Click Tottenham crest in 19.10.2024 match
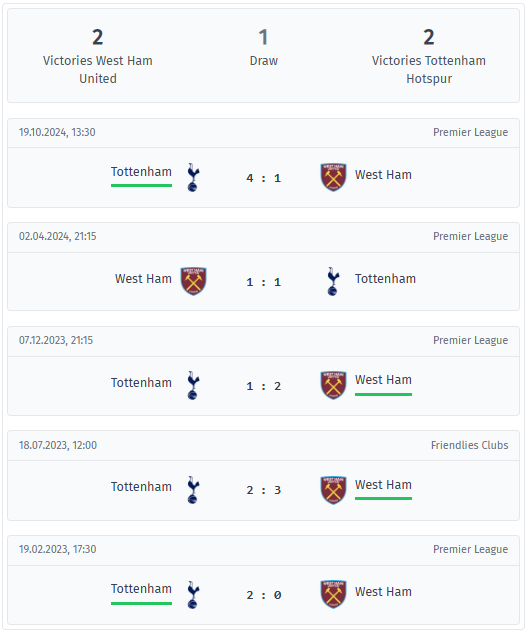 pyautogui.click(x=193, y=177)
